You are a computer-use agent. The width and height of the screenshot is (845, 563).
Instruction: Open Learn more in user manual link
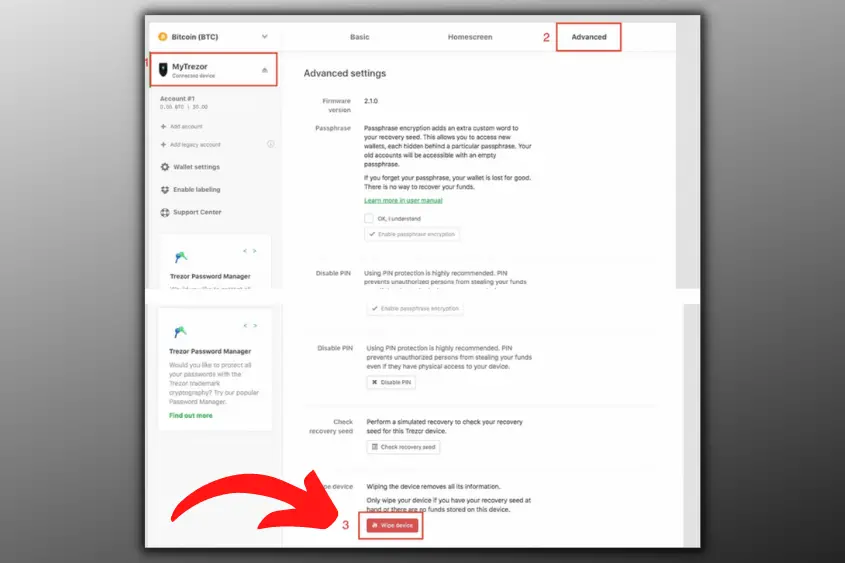pos(403,200)
